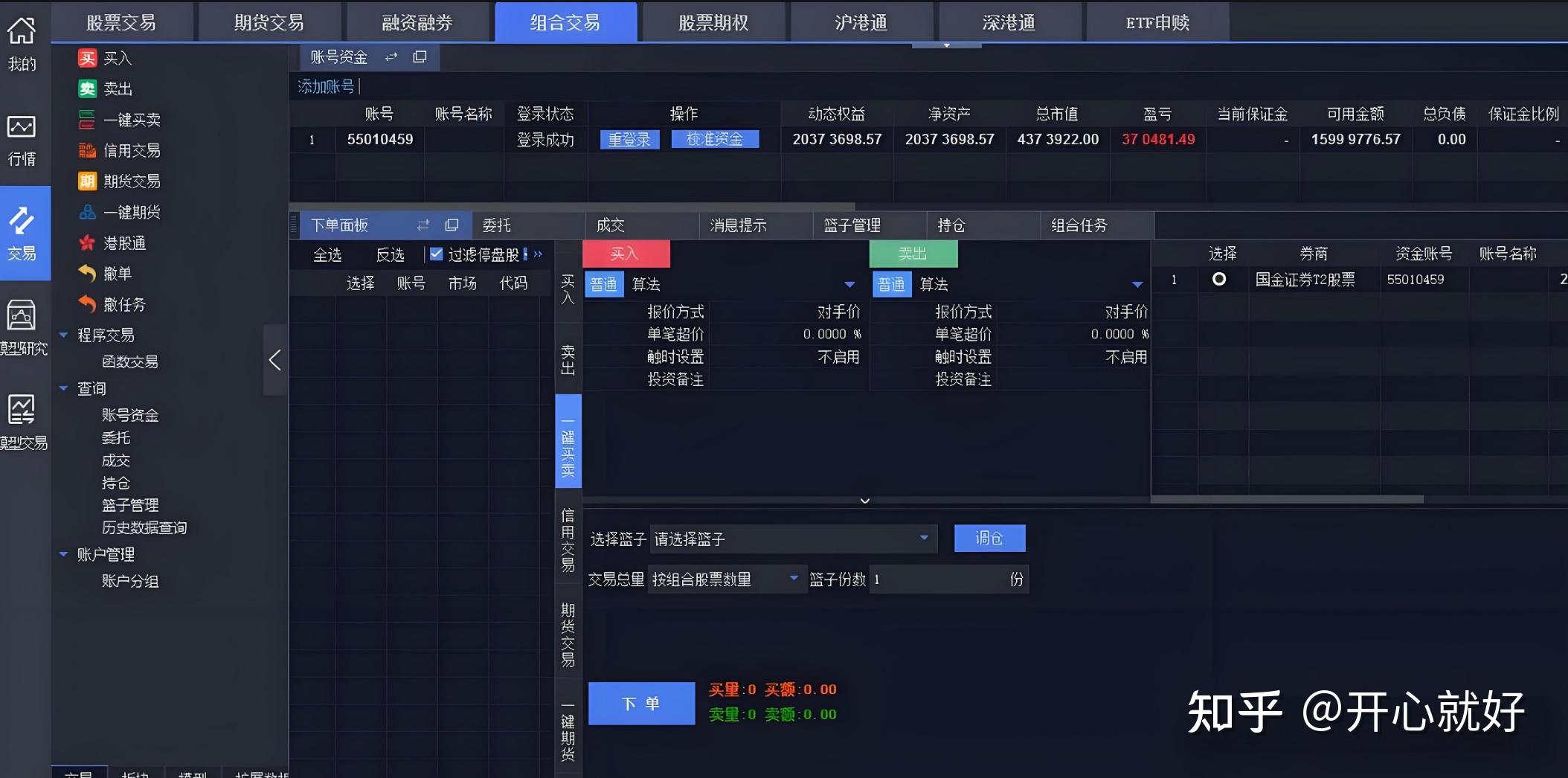Switch to the ETF申赎 tab

(x=1156, y=22)
